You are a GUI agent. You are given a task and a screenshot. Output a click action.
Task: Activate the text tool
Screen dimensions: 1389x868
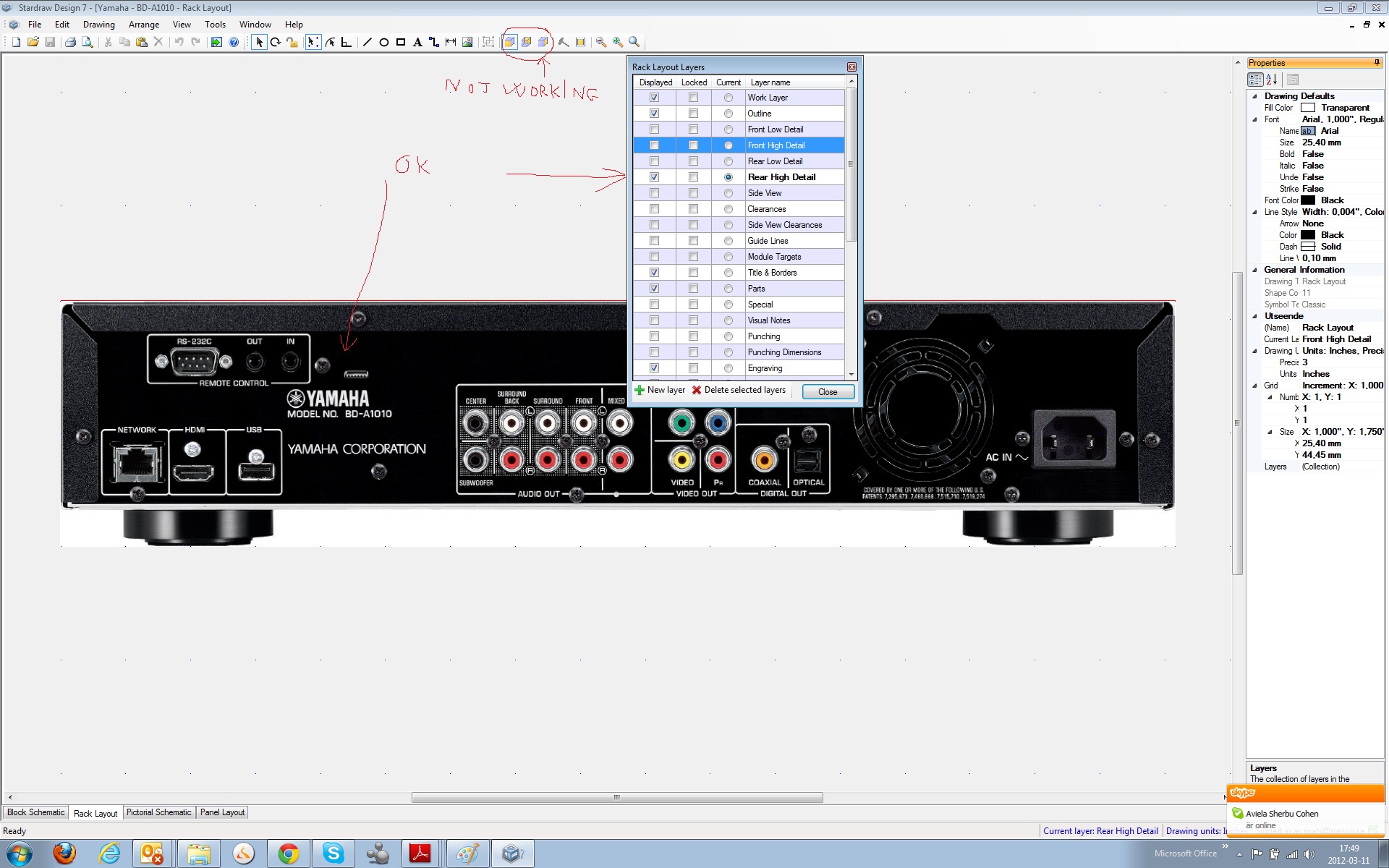(417, 42)
